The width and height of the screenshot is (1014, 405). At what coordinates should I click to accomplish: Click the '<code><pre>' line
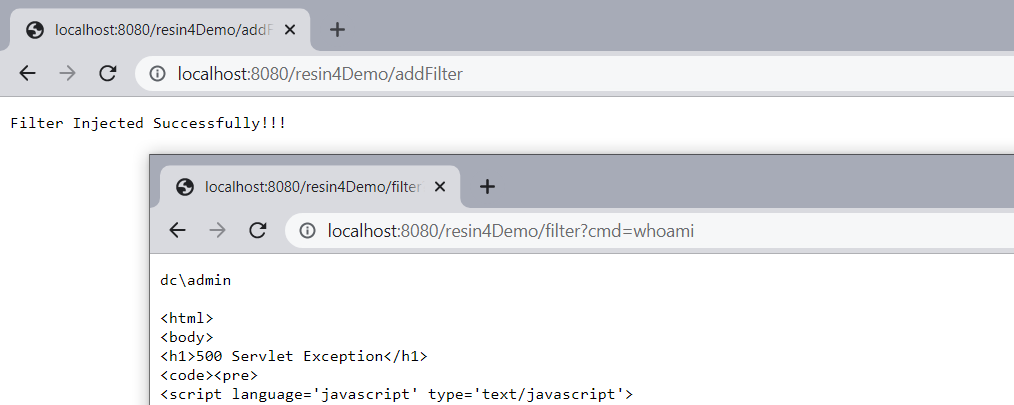(x=209, y=375)
